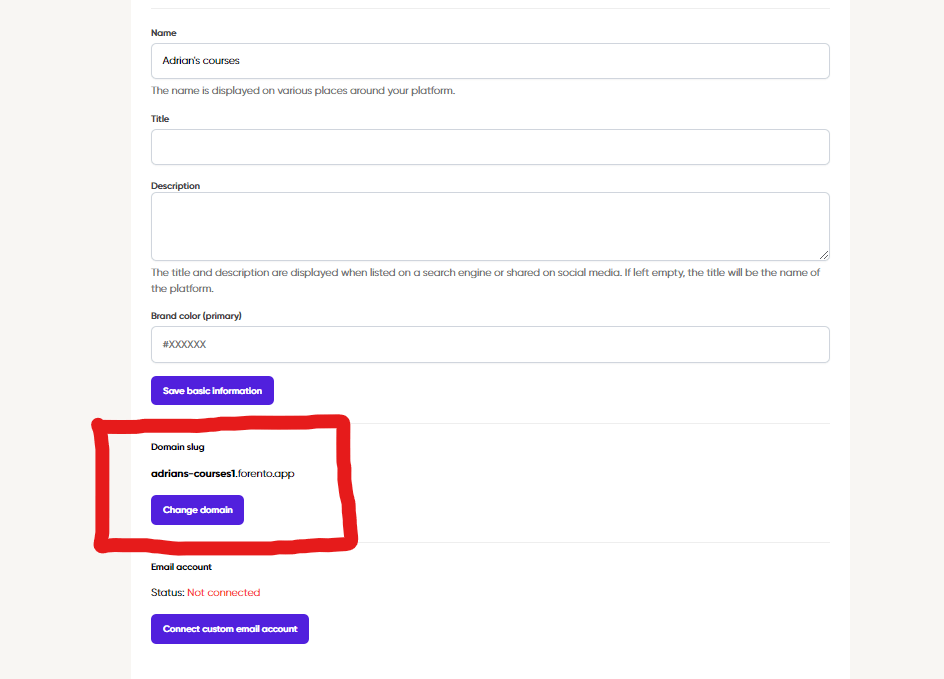Click the Name input containing Adrian's courses
This screenshot has width=944, height=679.
(490, 61)
